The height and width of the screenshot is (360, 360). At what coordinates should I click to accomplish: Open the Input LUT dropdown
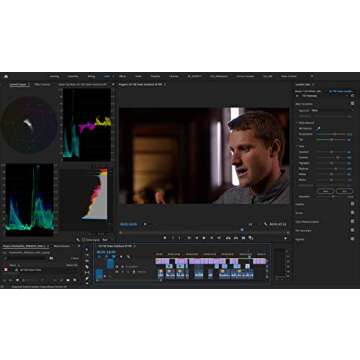[x=331, y=110]
